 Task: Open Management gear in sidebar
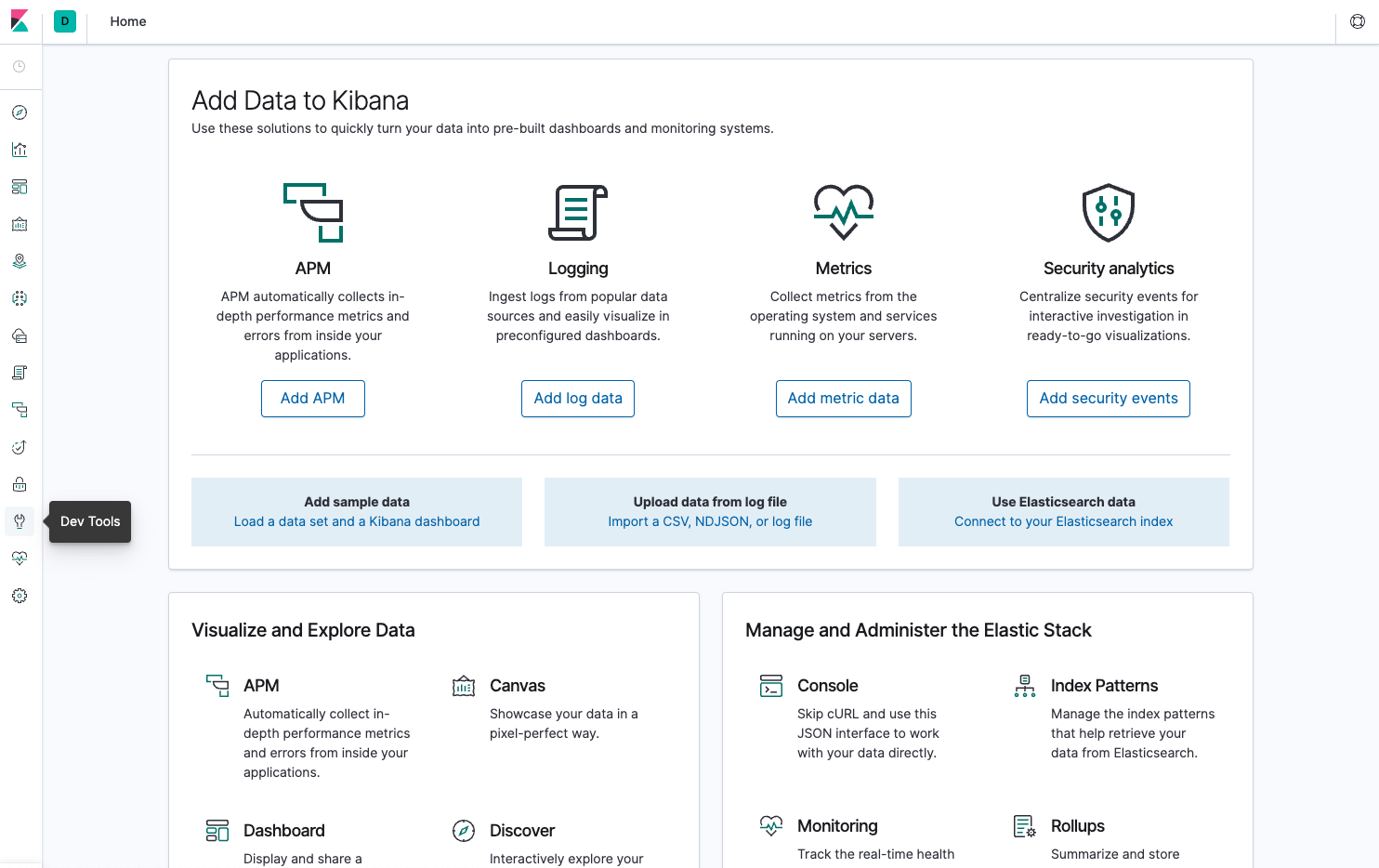click(x=20, y=596)
